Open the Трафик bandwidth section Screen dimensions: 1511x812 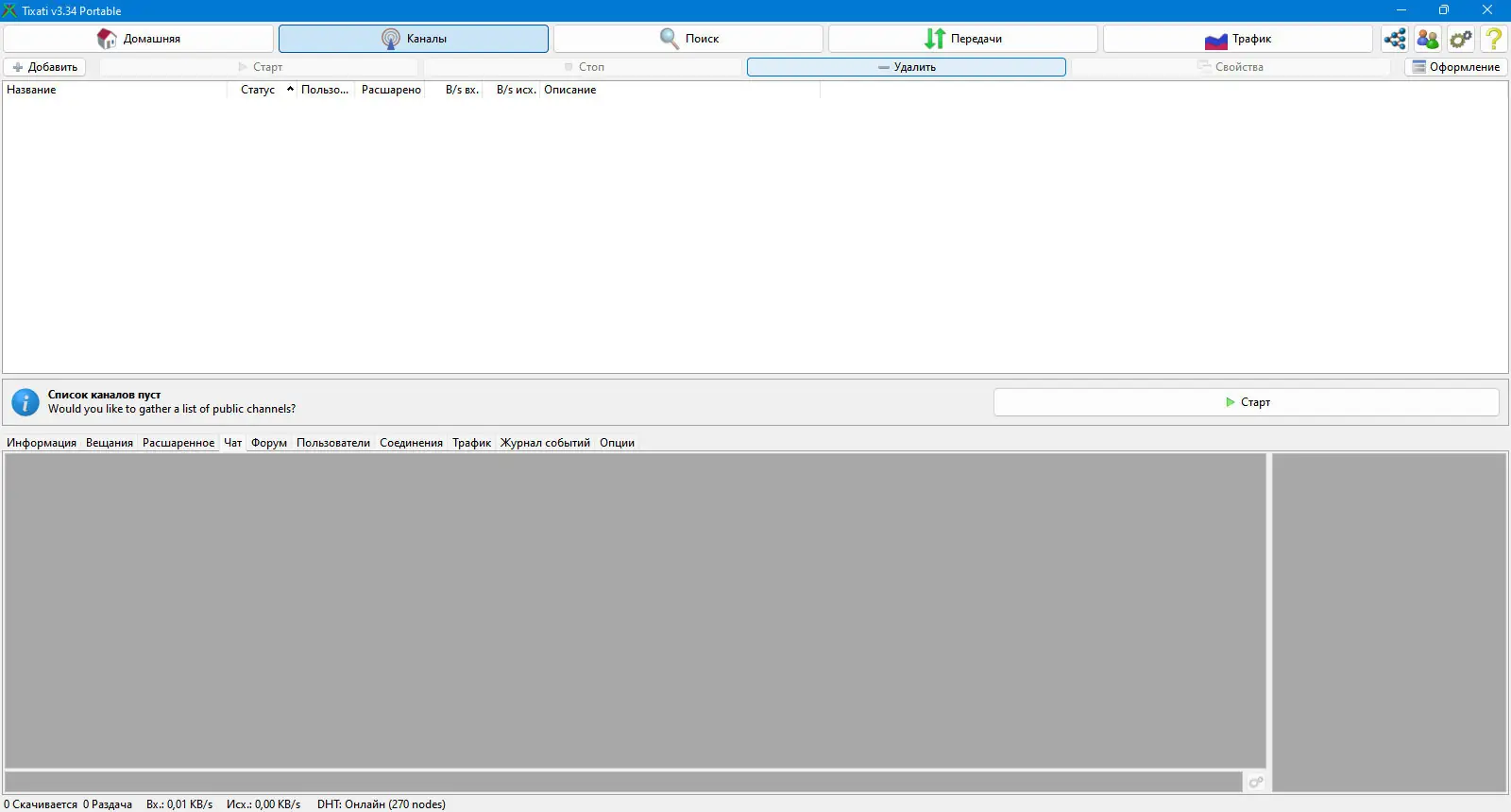point(1238,39)
